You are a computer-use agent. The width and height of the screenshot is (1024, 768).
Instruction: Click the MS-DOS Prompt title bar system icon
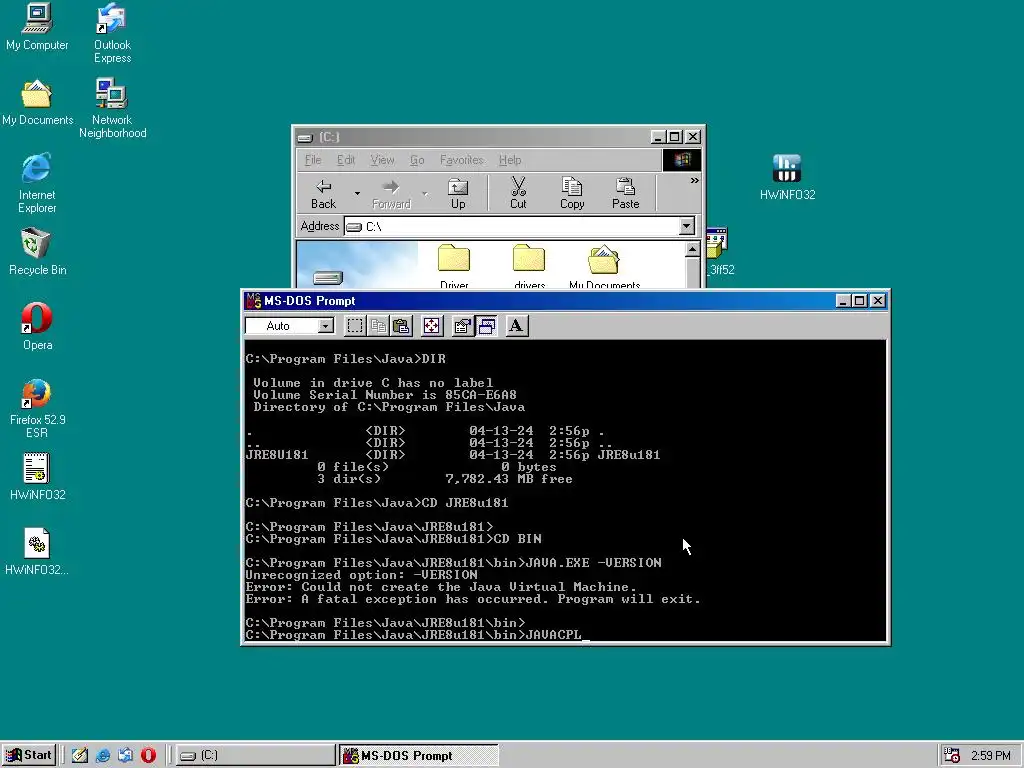(253, 300)
